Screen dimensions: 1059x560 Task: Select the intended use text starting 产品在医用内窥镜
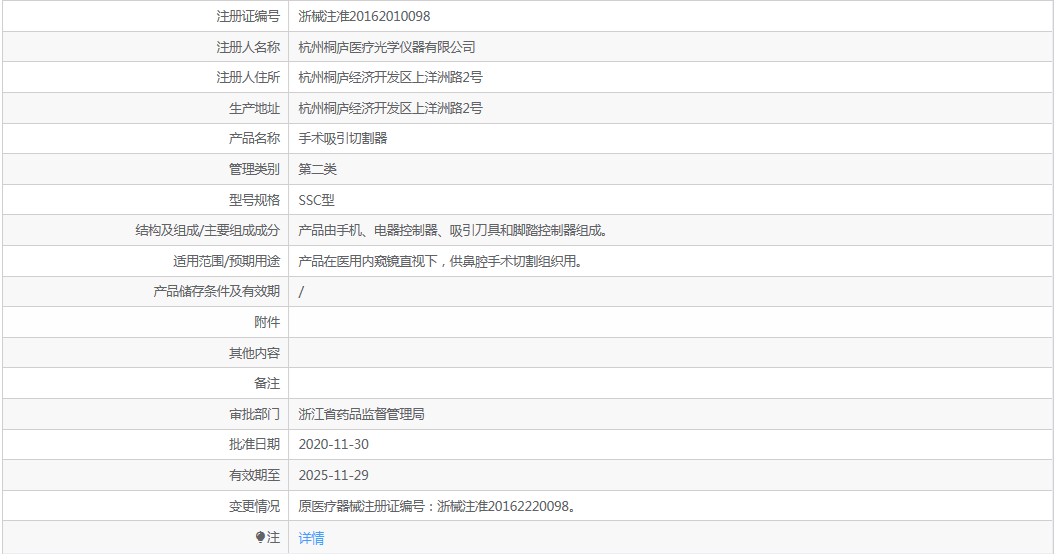tap(441, 261)
